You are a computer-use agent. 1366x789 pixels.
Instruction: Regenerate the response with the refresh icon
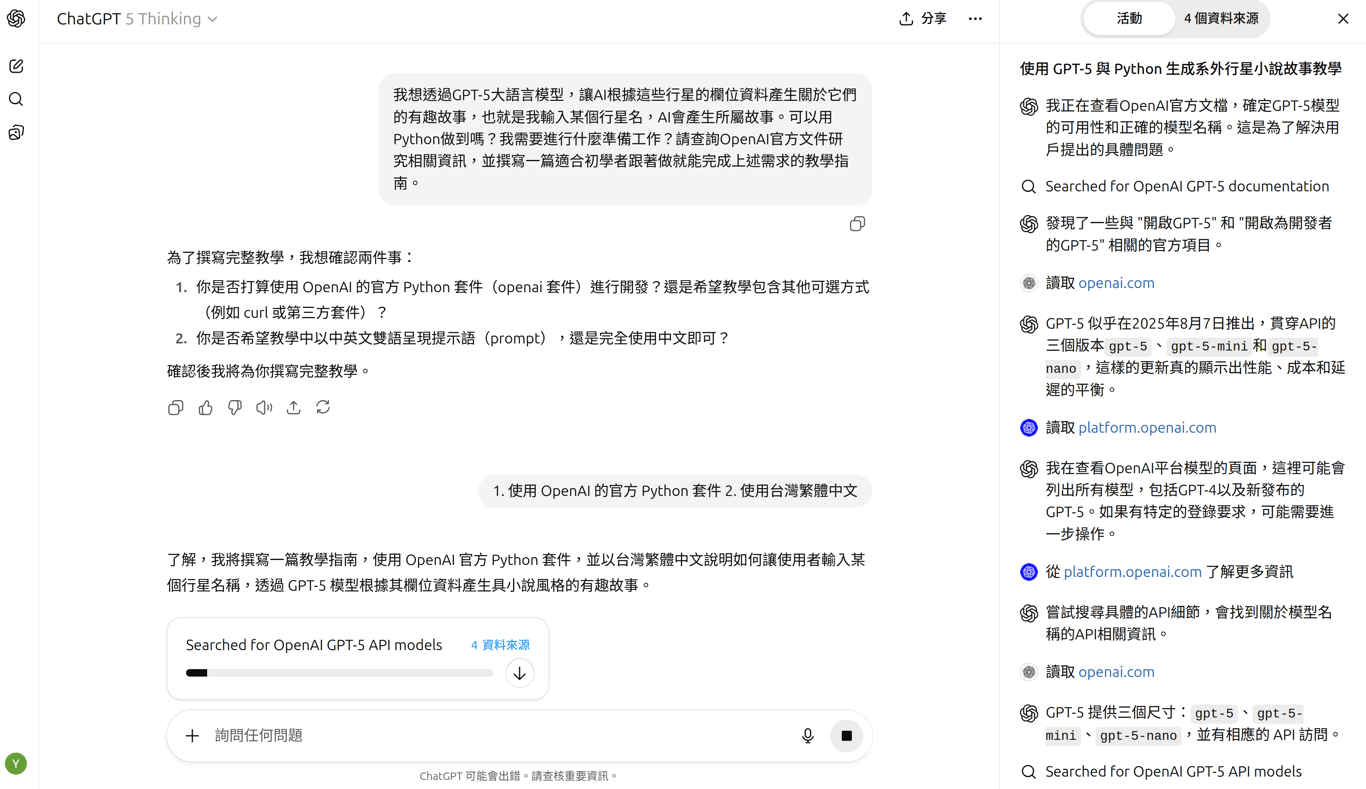[323, 408]
